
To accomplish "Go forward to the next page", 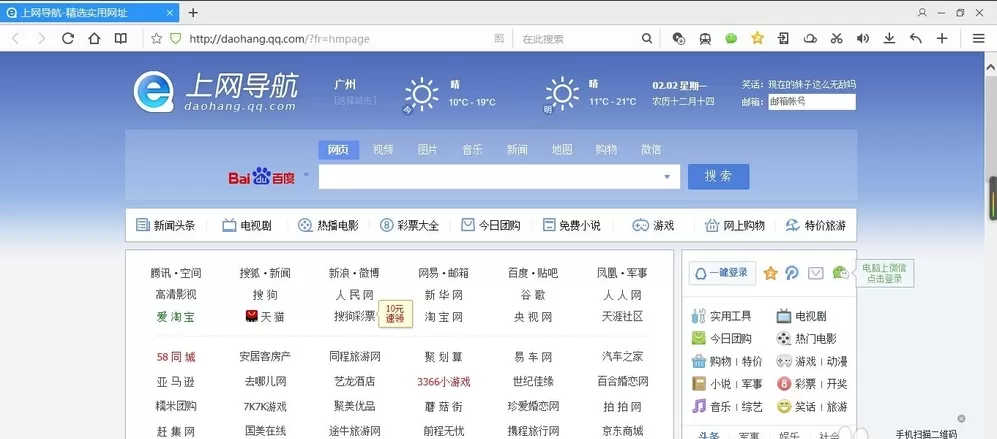I will click(x=42, y=39).
